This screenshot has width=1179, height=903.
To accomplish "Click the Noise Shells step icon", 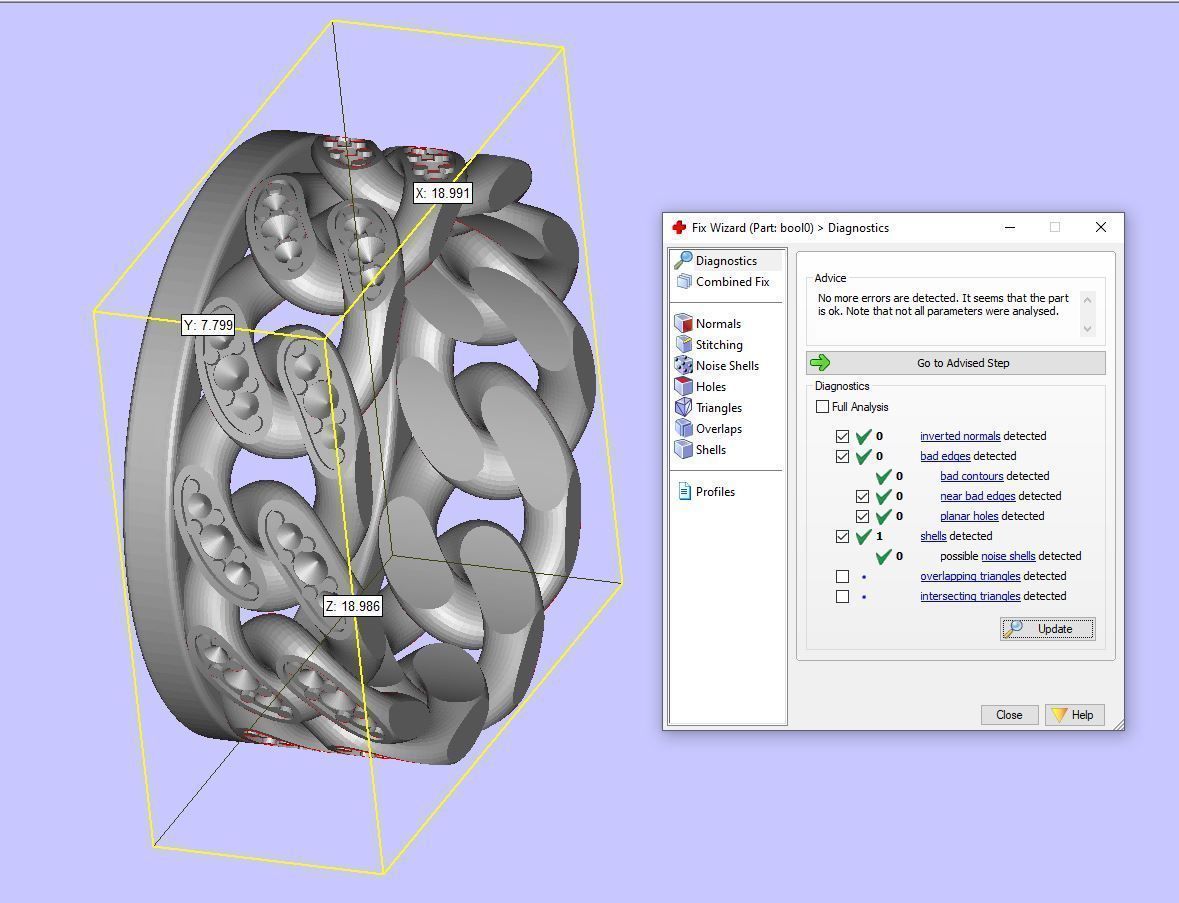I will pyautogui.click(x=683, y=365).
